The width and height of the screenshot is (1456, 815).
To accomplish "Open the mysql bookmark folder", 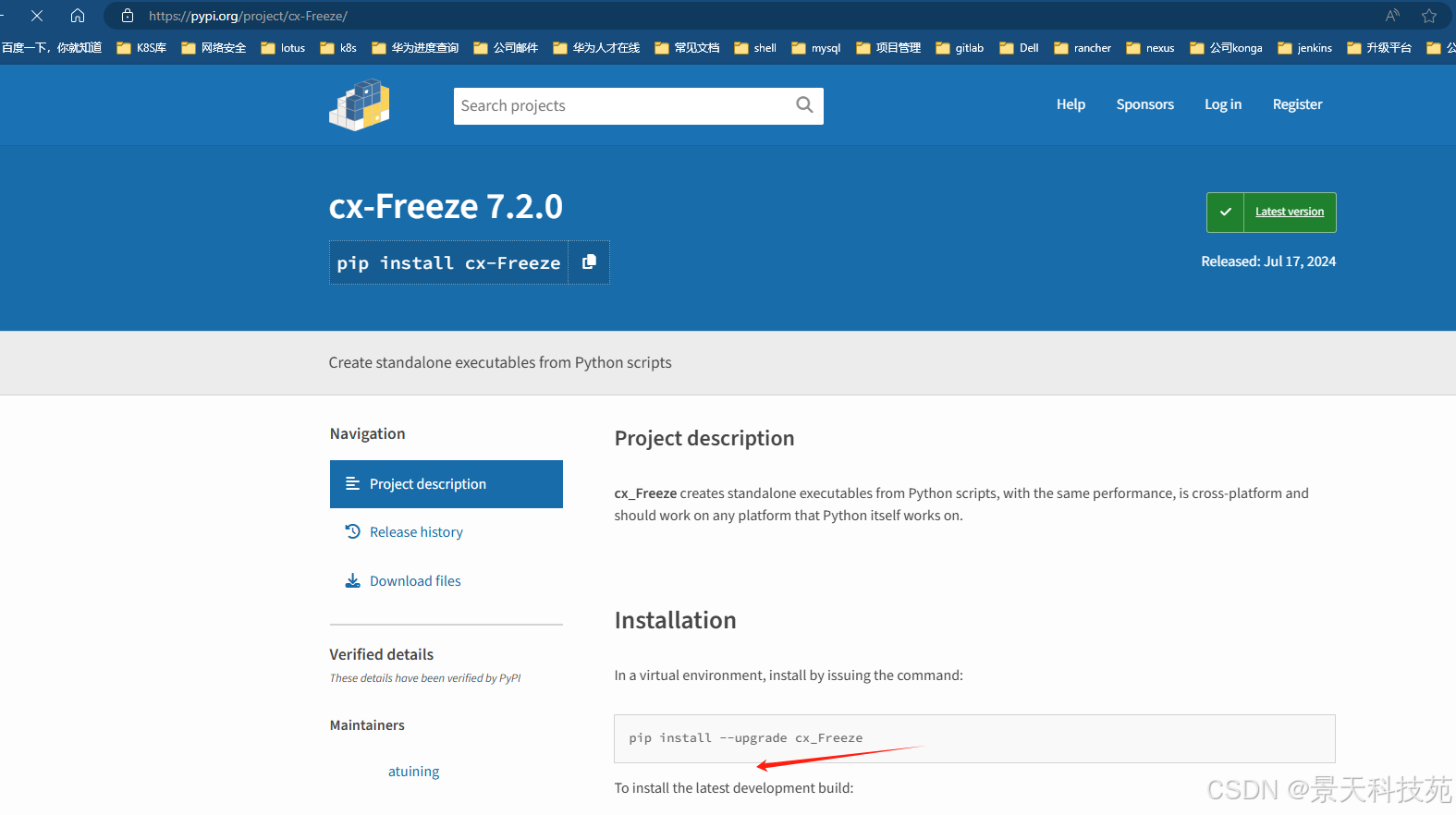I will (816, 48).
